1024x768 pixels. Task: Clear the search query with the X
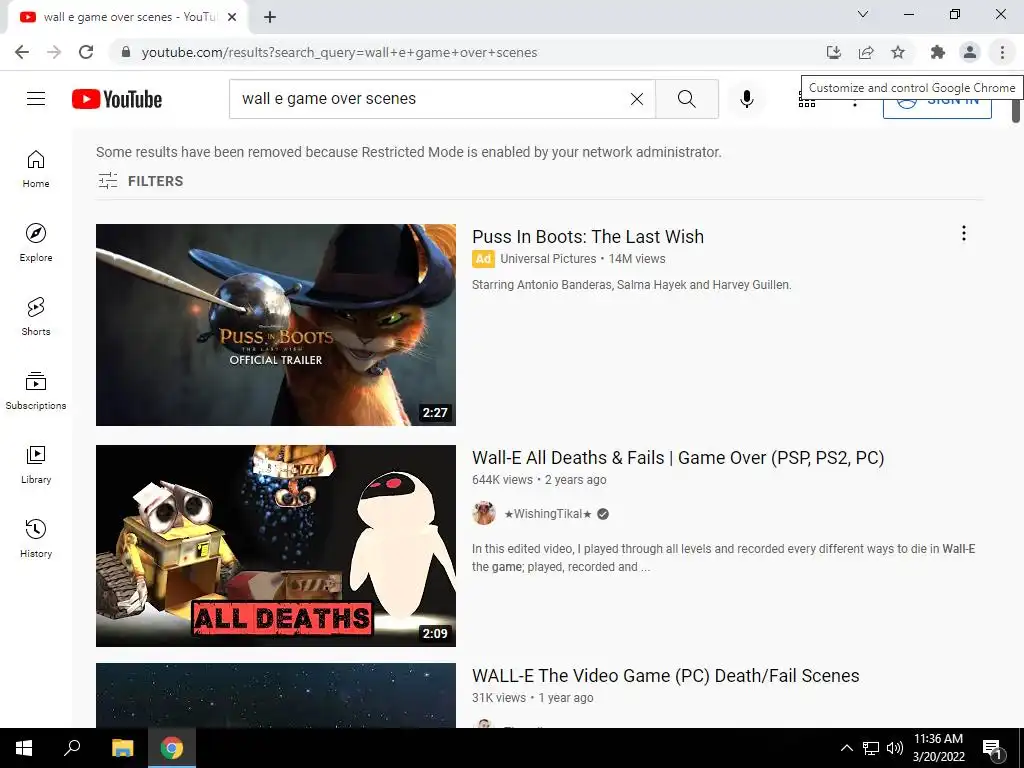pos(637,99)
